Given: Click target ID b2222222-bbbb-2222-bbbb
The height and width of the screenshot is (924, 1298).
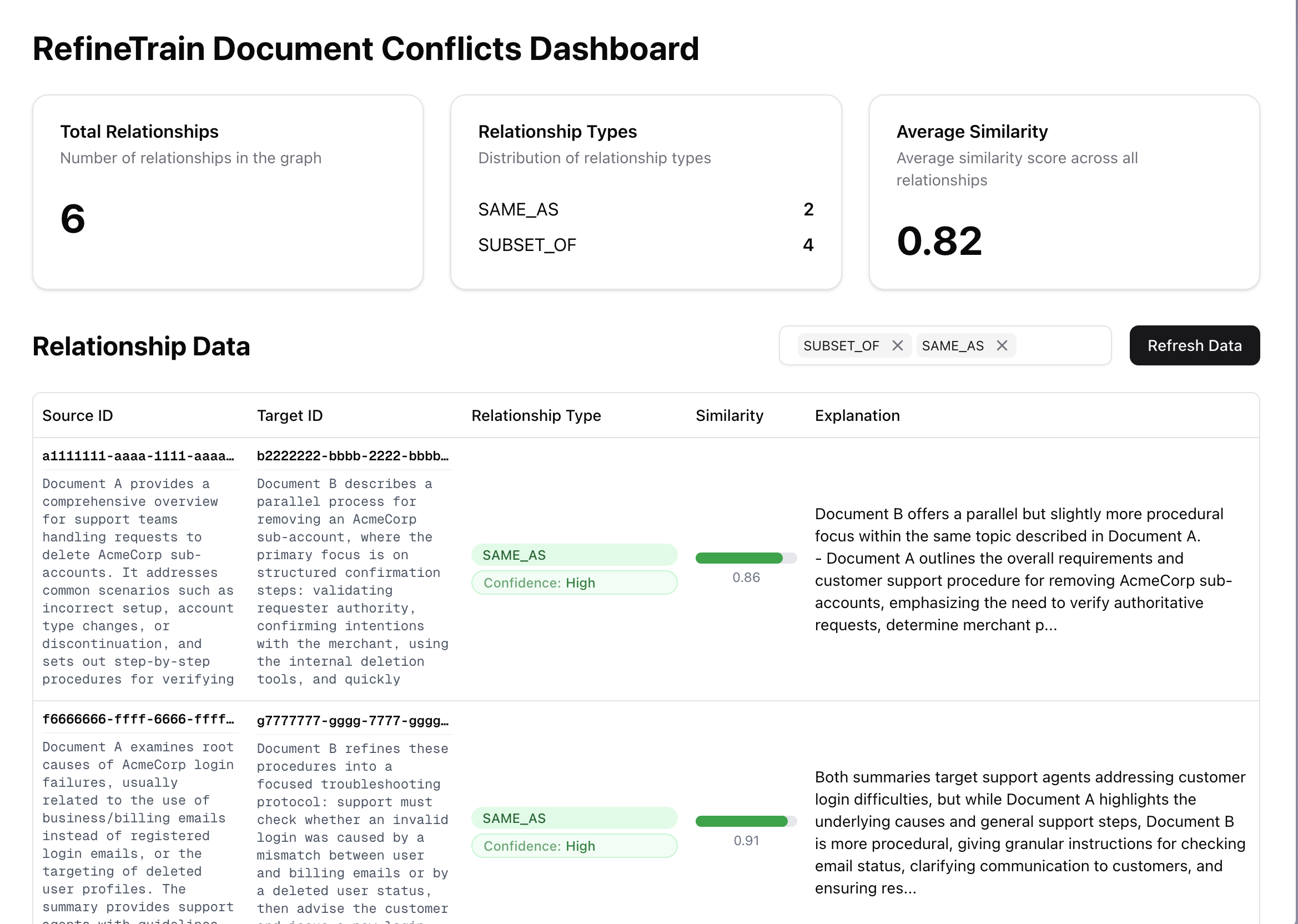Looking at the screenshot, I should tap(353, 456).
